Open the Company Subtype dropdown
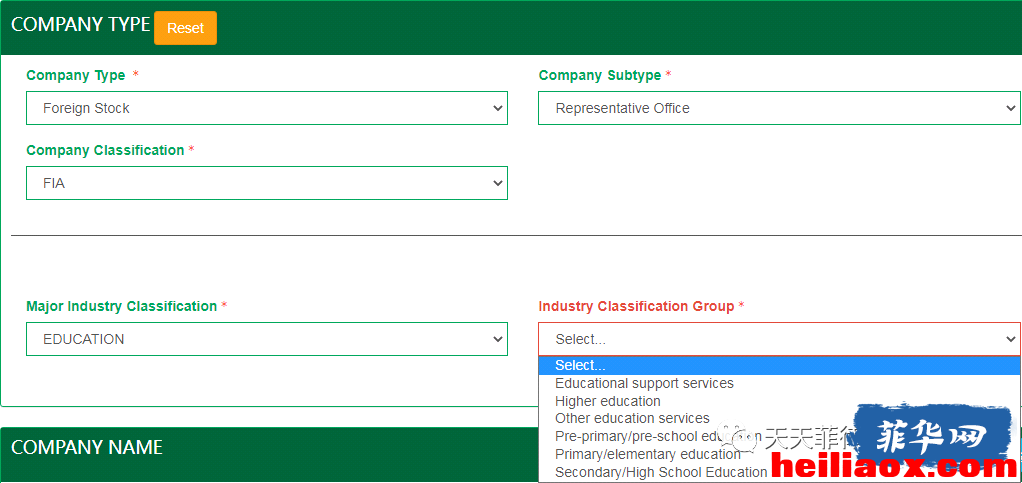This screenshot has width=1022, height=483. click(779, 108)
